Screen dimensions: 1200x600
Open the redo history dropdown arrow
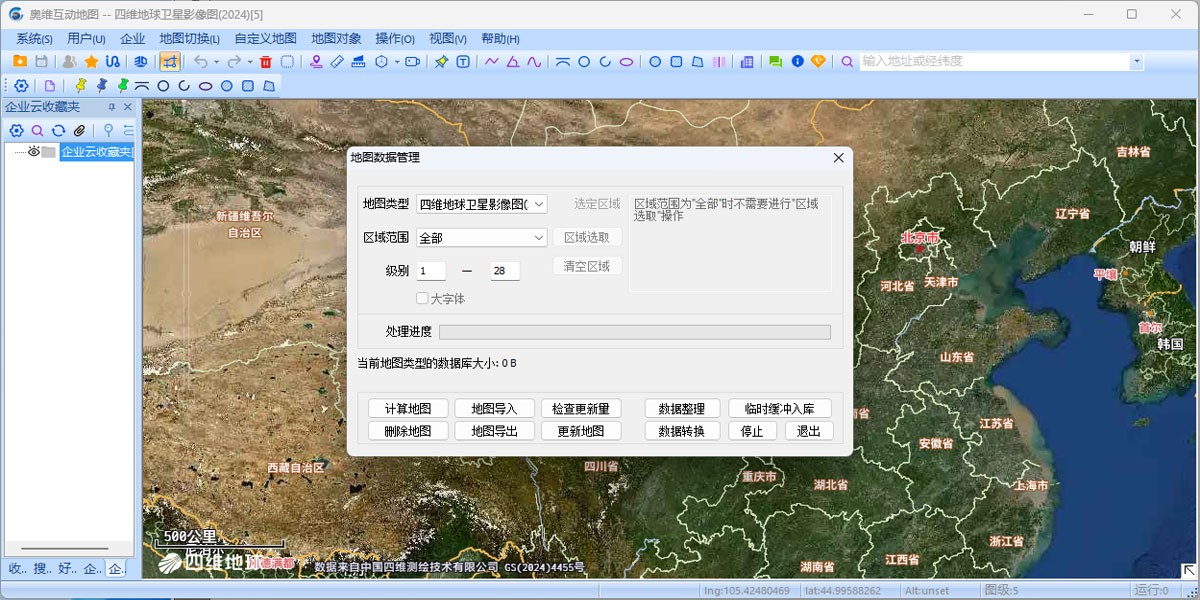(249, 62)
